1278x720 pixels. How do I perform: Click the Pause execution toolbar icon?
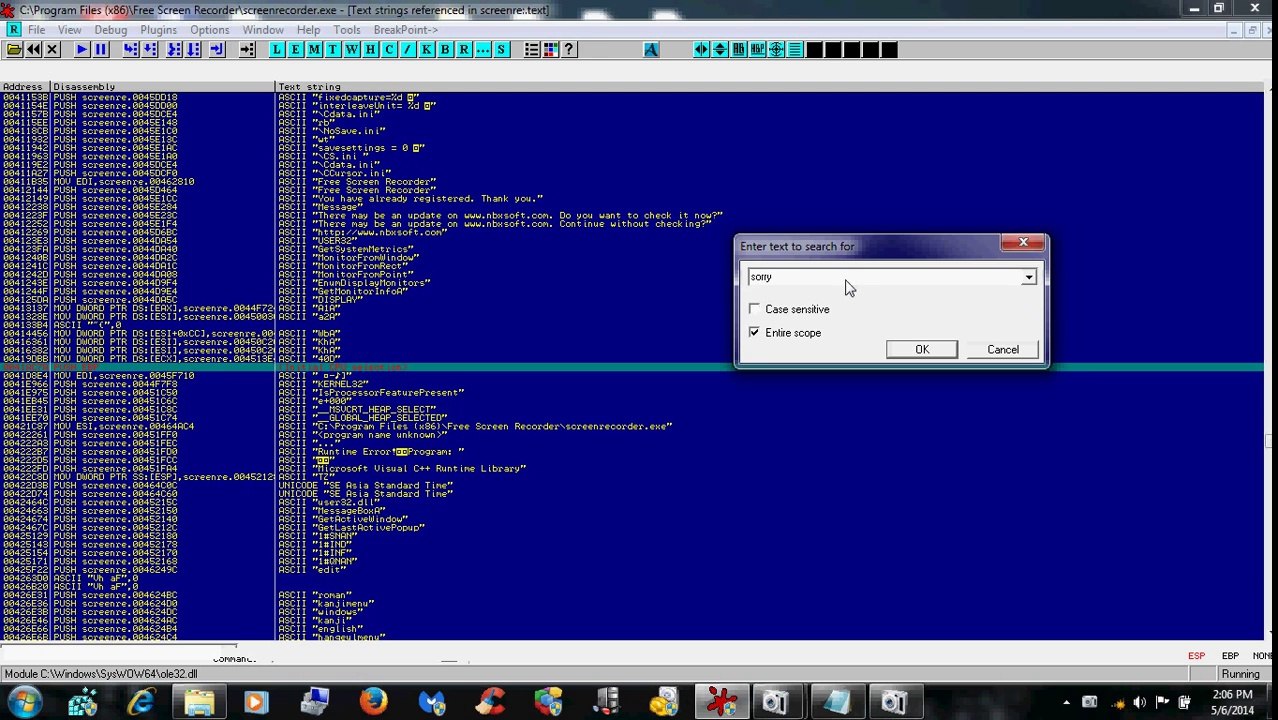pyautogui.click(x=100, y=50)
